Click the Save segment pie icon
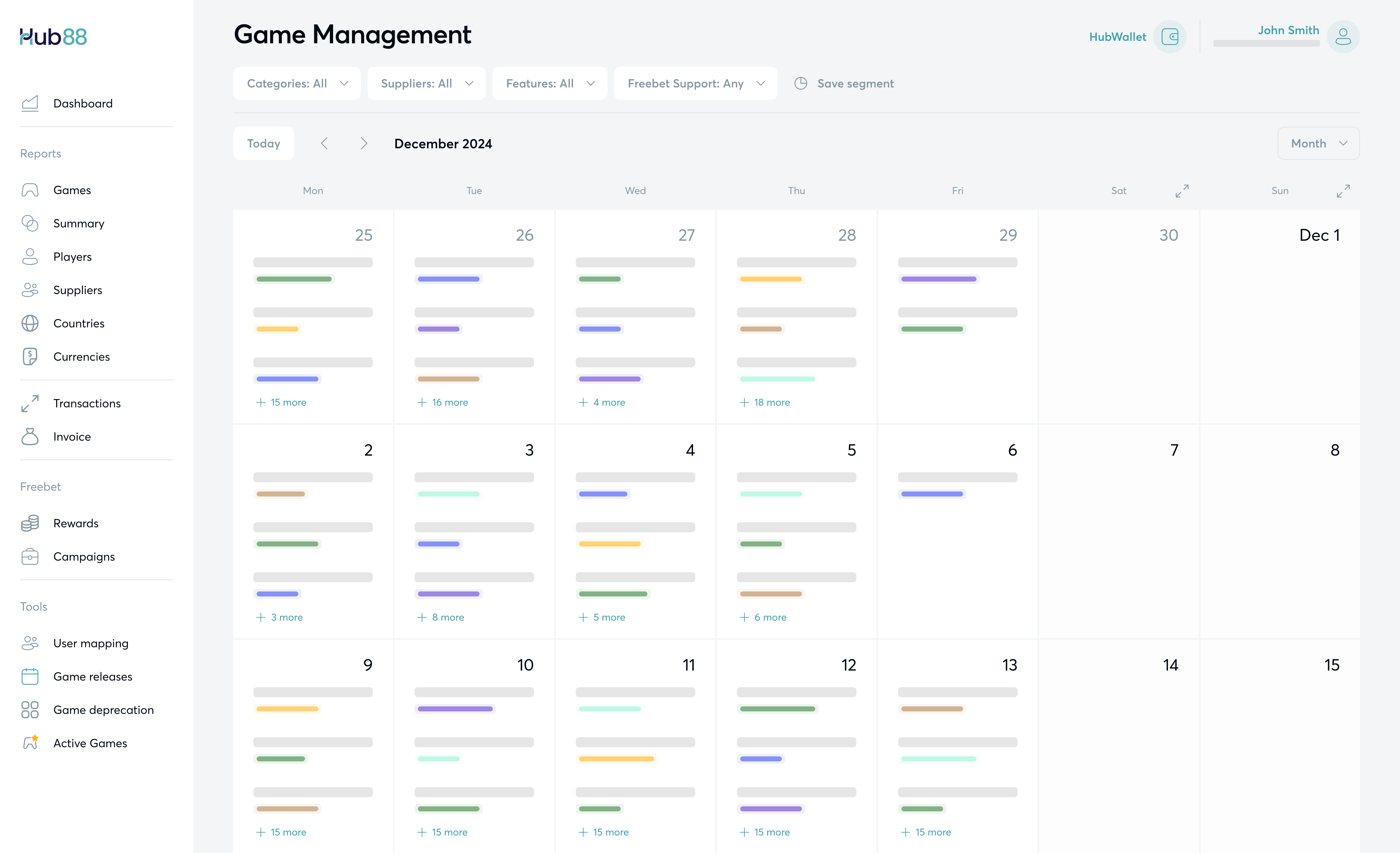Image resolution: width=1400 pixels, height=853 pixels. click(x=801, y=84)
